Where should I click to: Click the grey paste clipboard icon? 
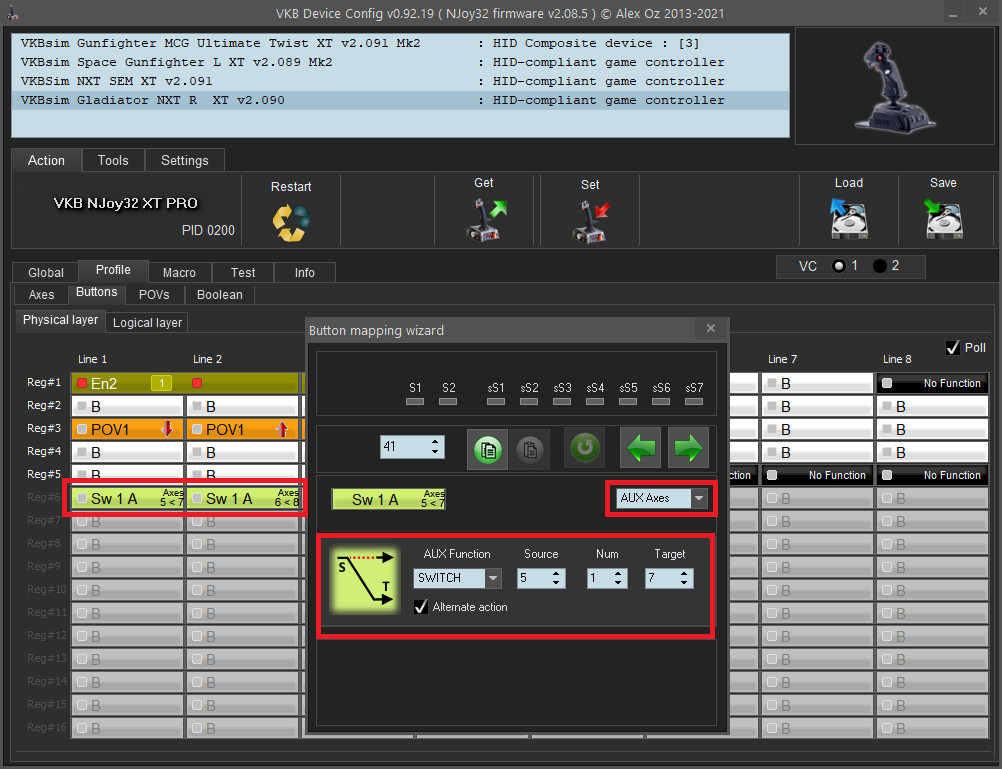531,448
